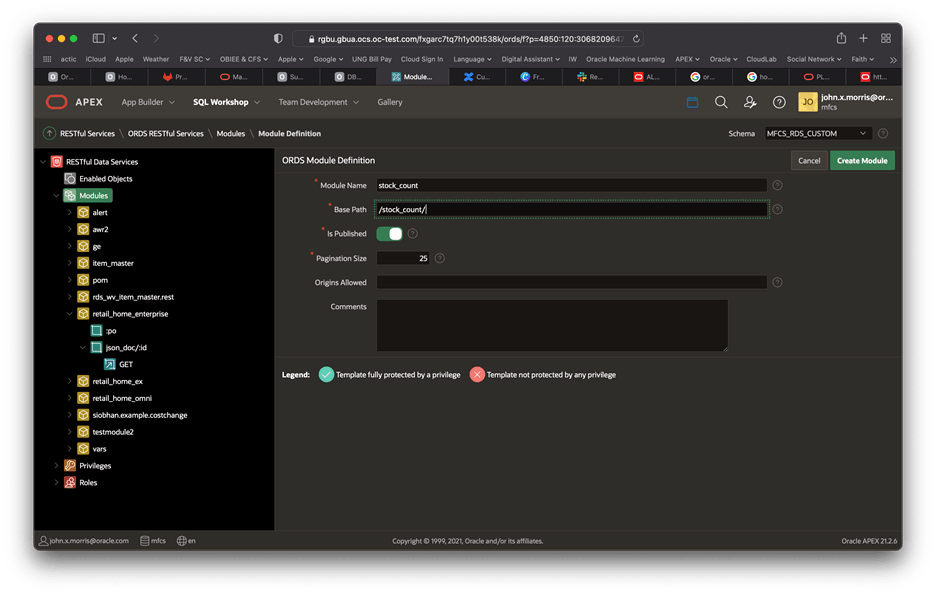Collapse the retail_home_enterprise module node
Viewport: 936px width, 595px height.
click(x=69, y=314)
